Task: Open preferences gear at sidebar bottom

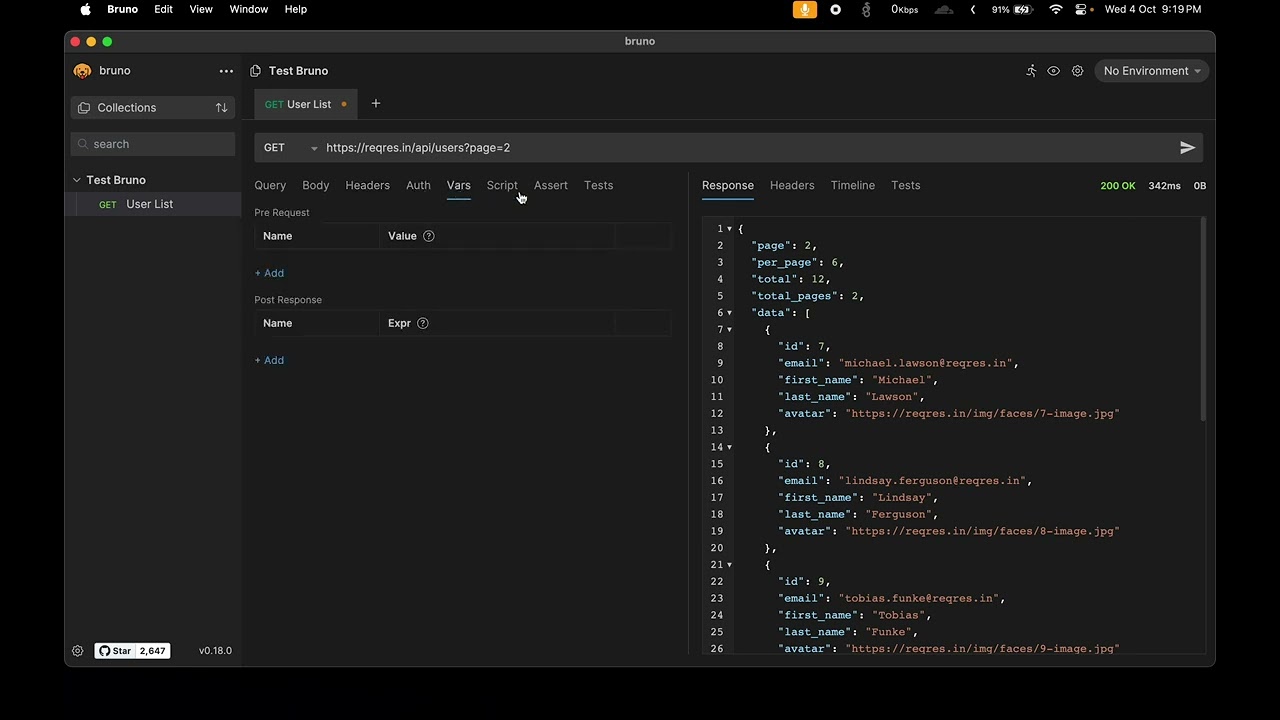Action: [x=77, y=651]
